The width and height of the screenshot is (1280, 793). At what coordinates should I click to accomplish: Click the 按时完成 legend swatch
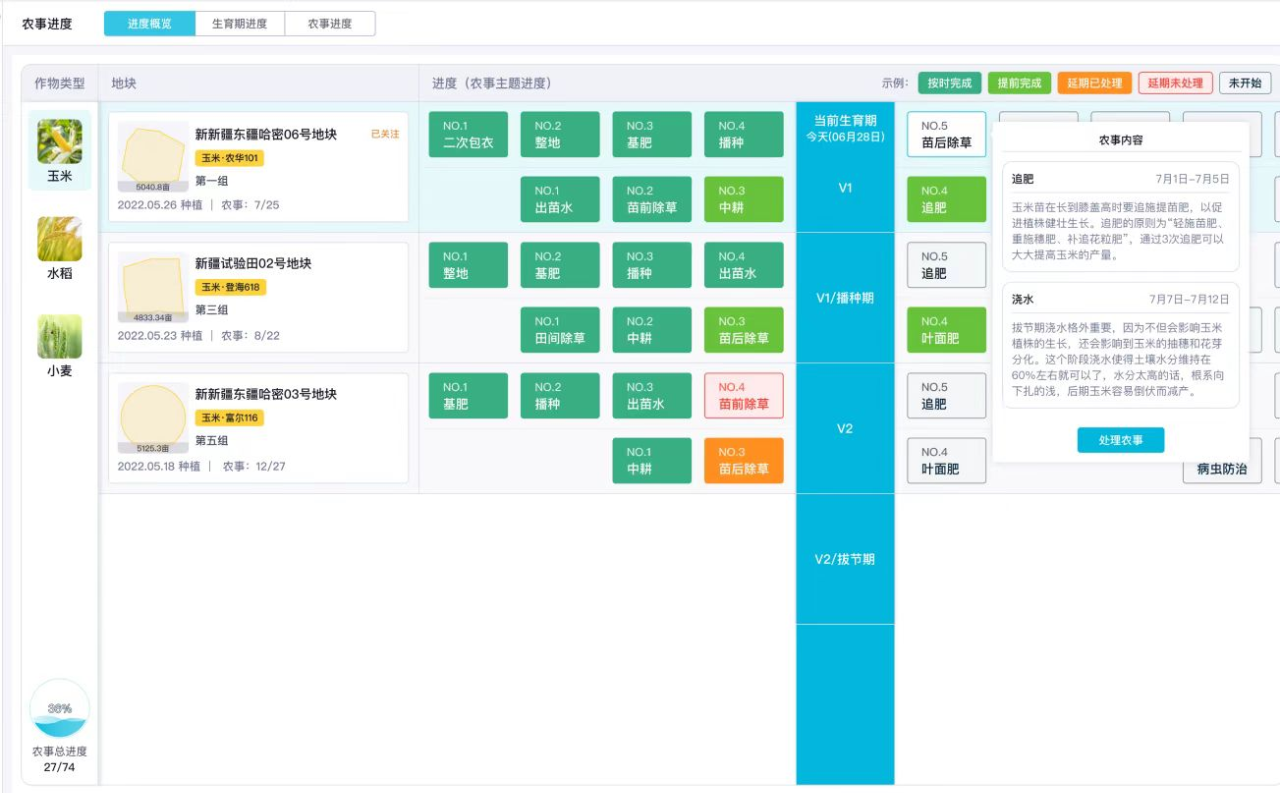949,83
